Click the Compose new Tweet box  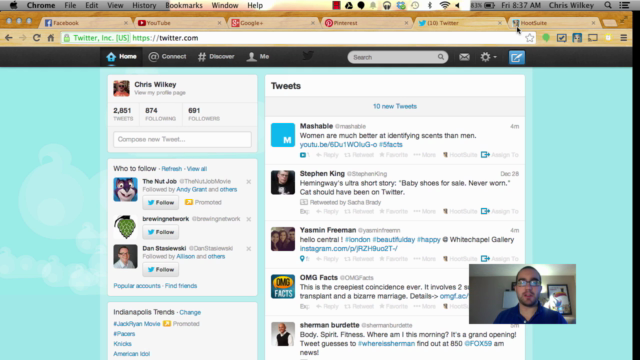[x=182, y=139]
